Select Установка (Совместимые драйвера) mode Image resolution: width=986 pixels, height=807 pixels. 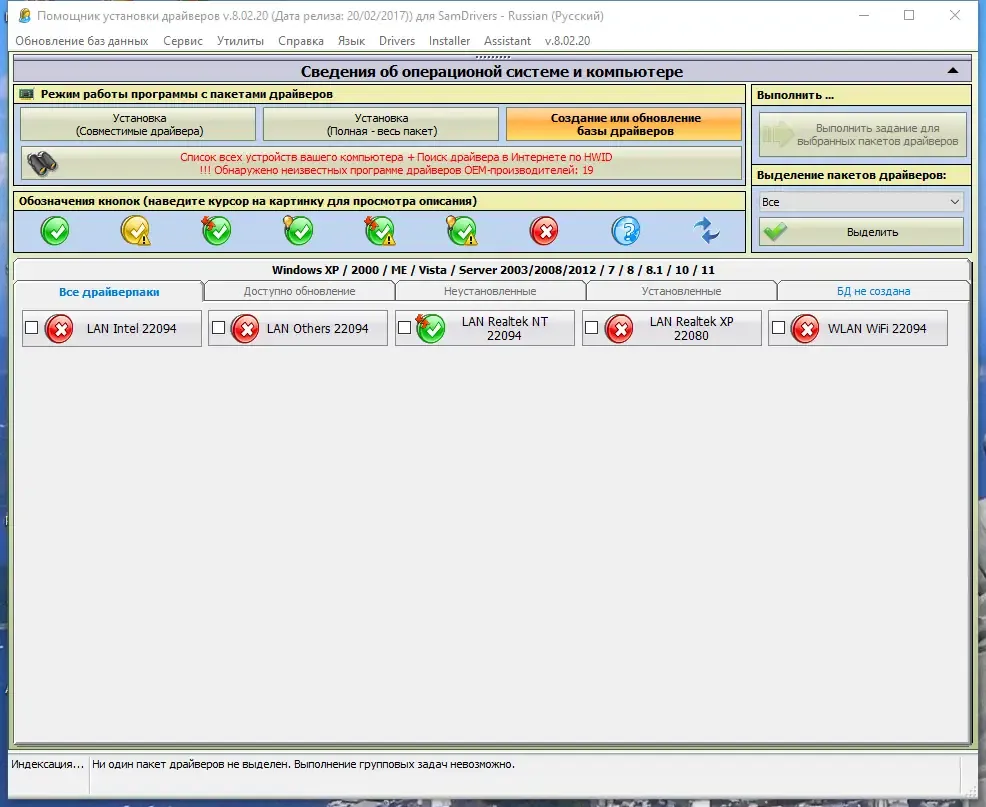coord(138,125)
